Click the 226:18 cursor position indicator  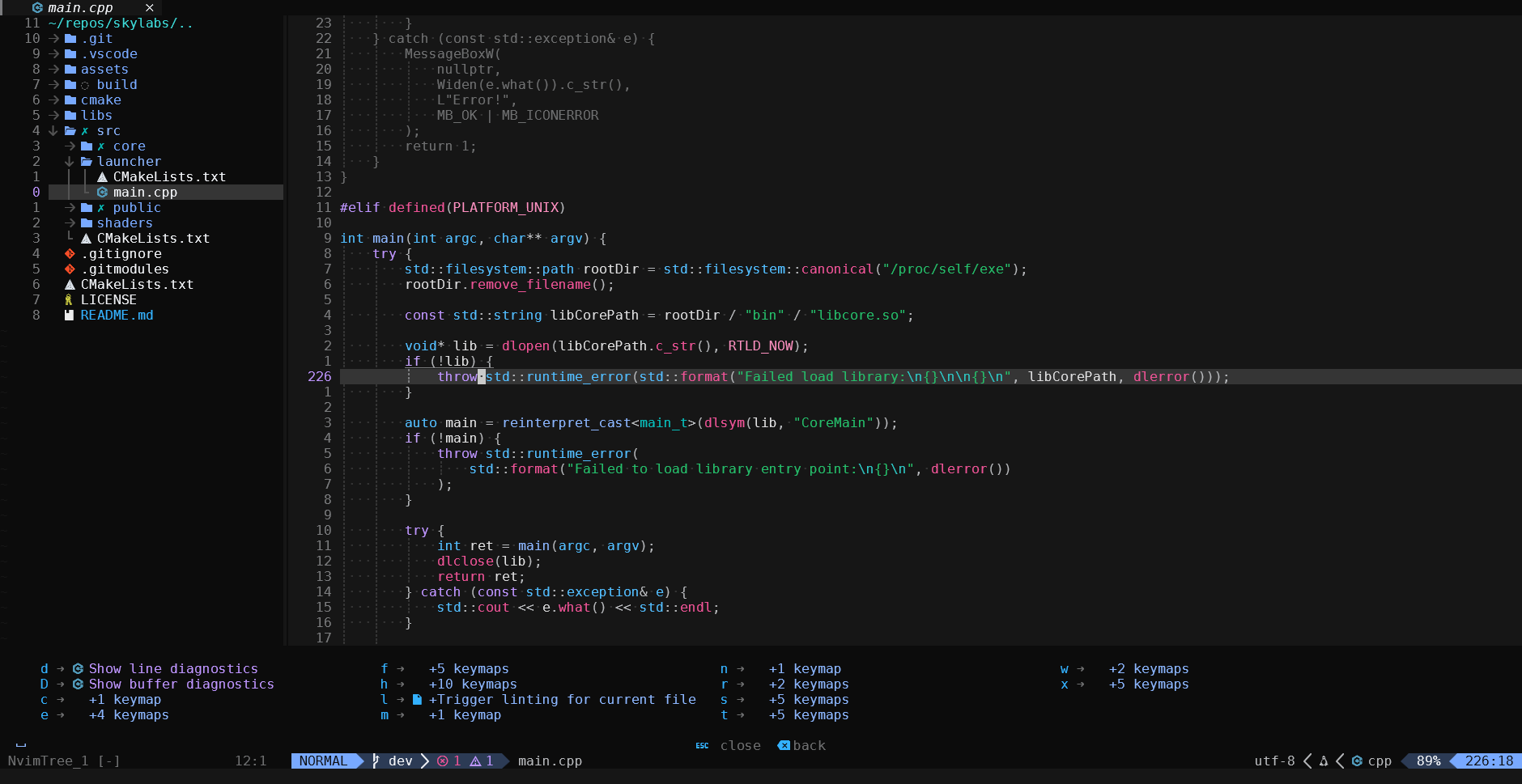[x=1489, y=761]
